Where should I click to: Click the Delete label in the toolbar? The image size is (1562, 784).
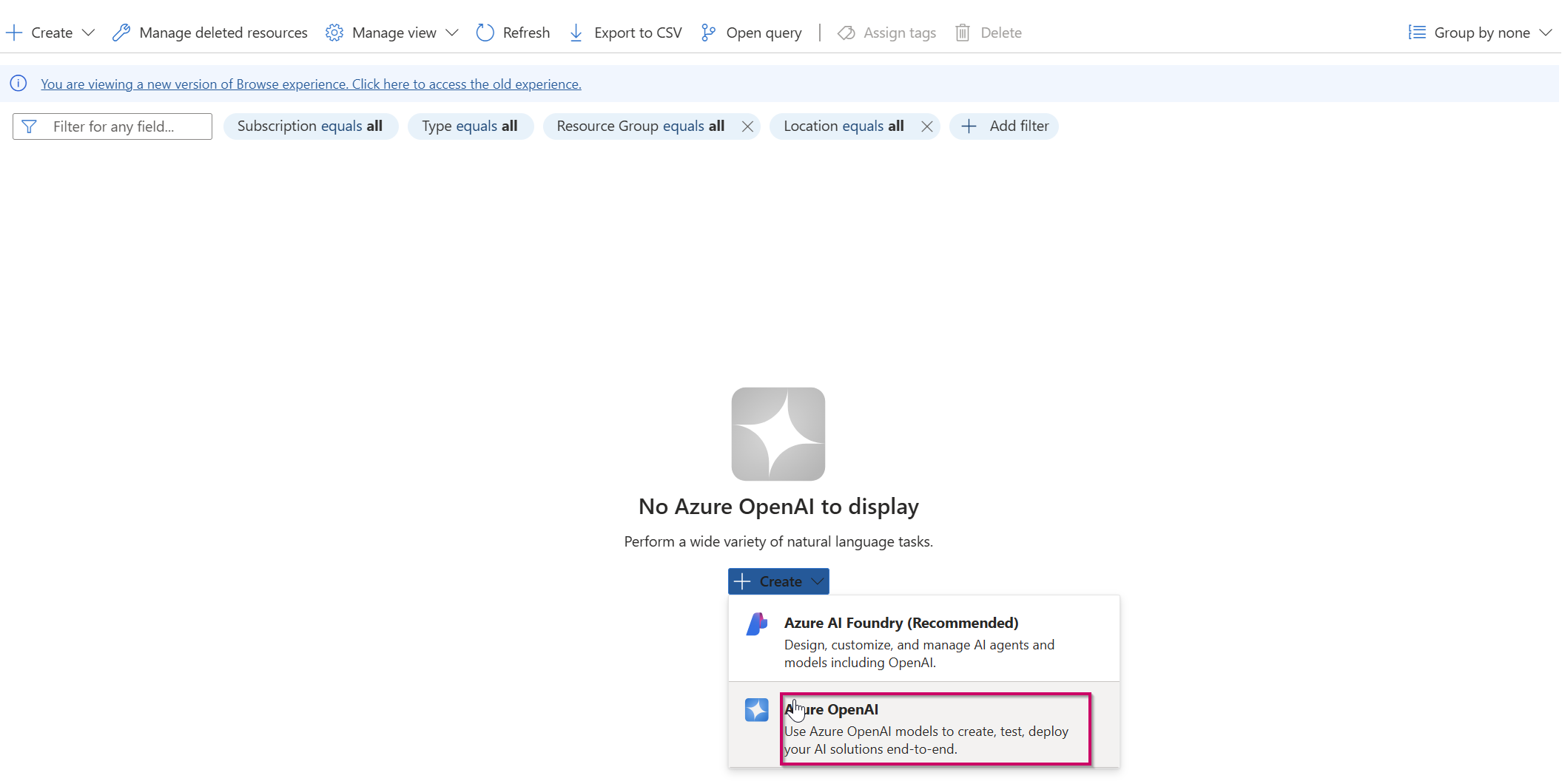pyautogui.click(x=1001, y=33)
